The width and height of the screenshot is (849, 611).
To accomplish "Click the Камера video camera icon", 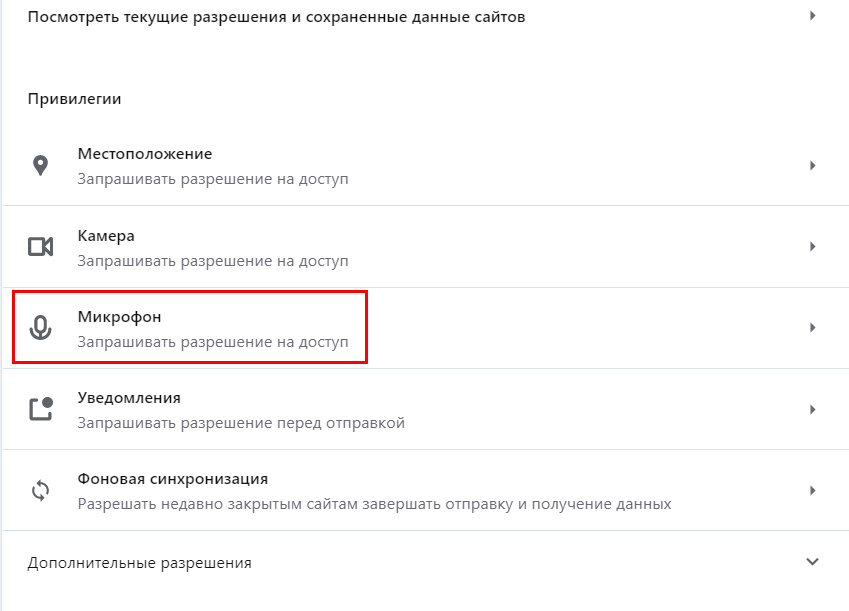I will pyautogui.click(x=40, y=247).
